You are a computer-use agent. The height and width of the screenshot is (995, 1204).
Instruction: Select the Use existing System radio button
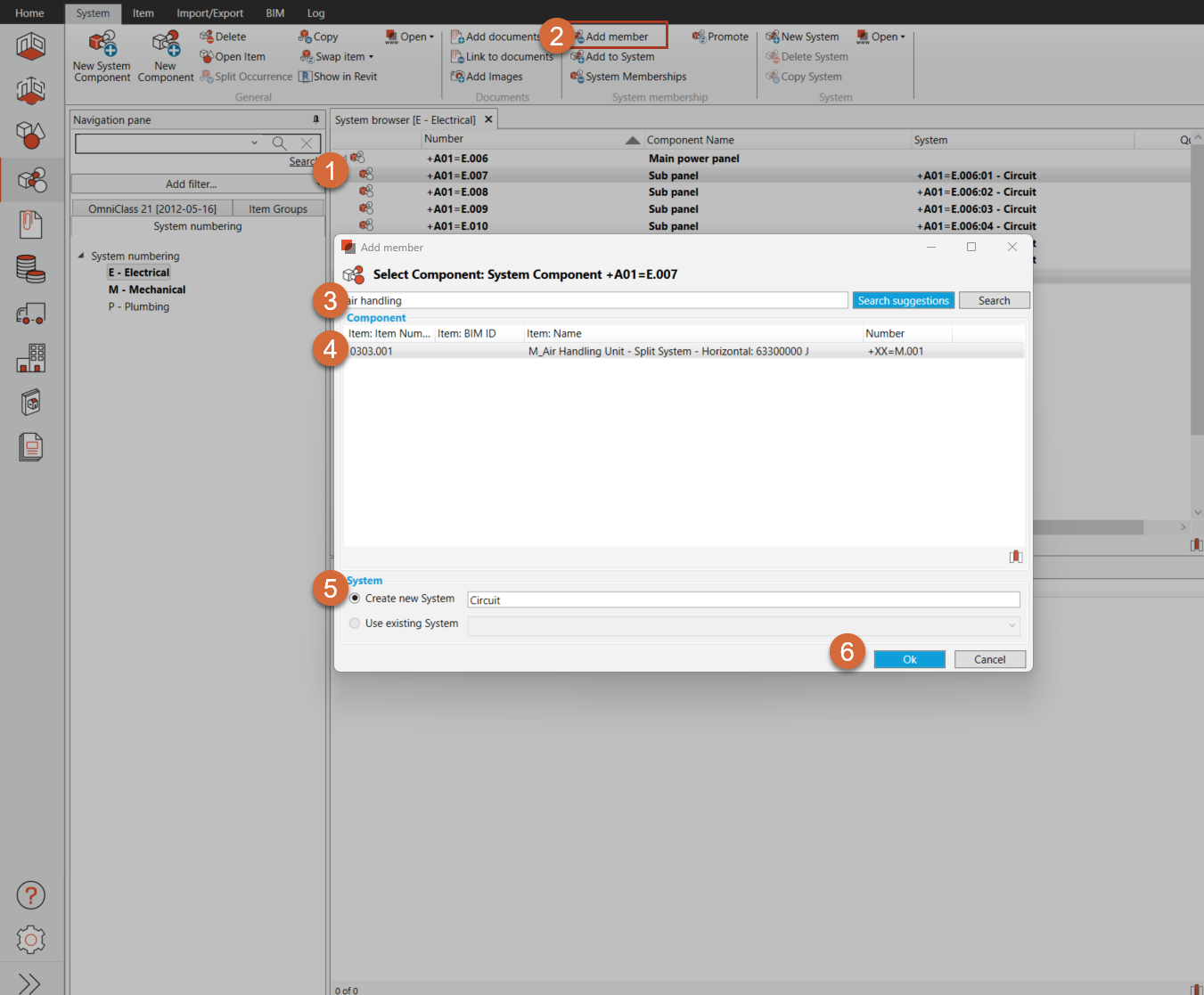355,623
